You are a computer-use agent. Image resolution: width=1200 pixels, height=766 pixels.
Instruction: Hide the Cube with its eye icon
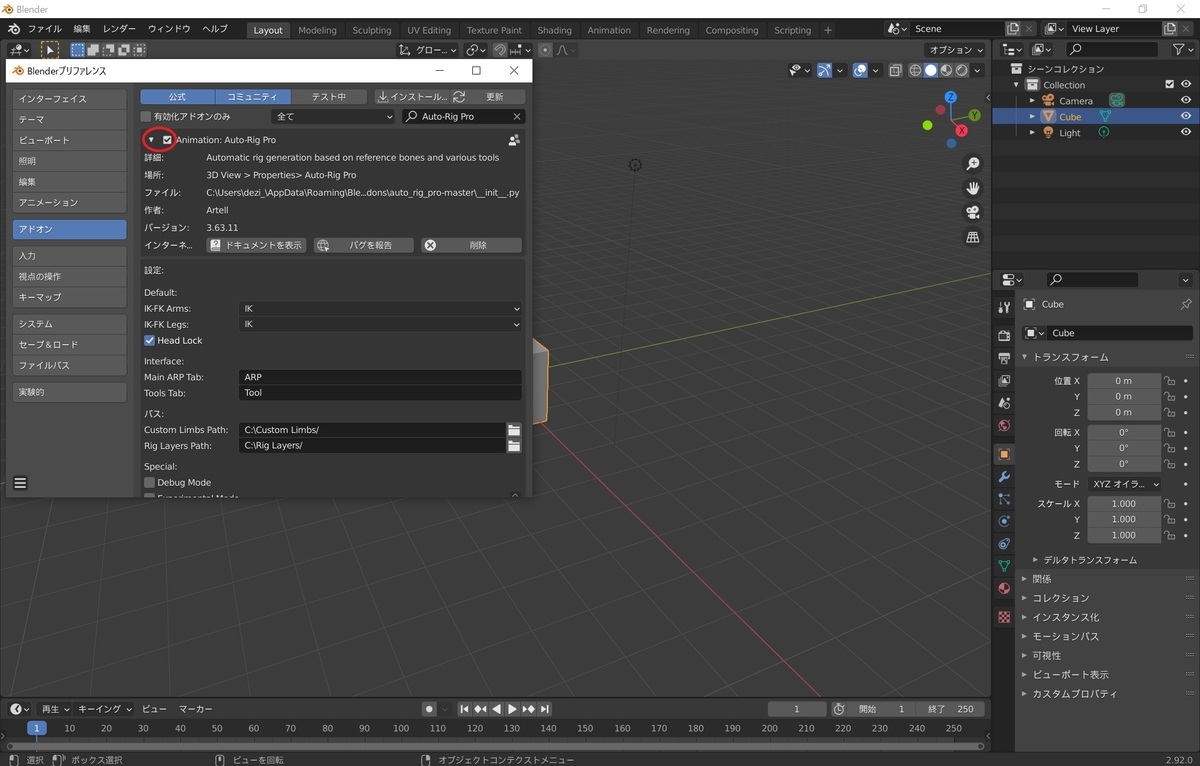pos(1186,116)
